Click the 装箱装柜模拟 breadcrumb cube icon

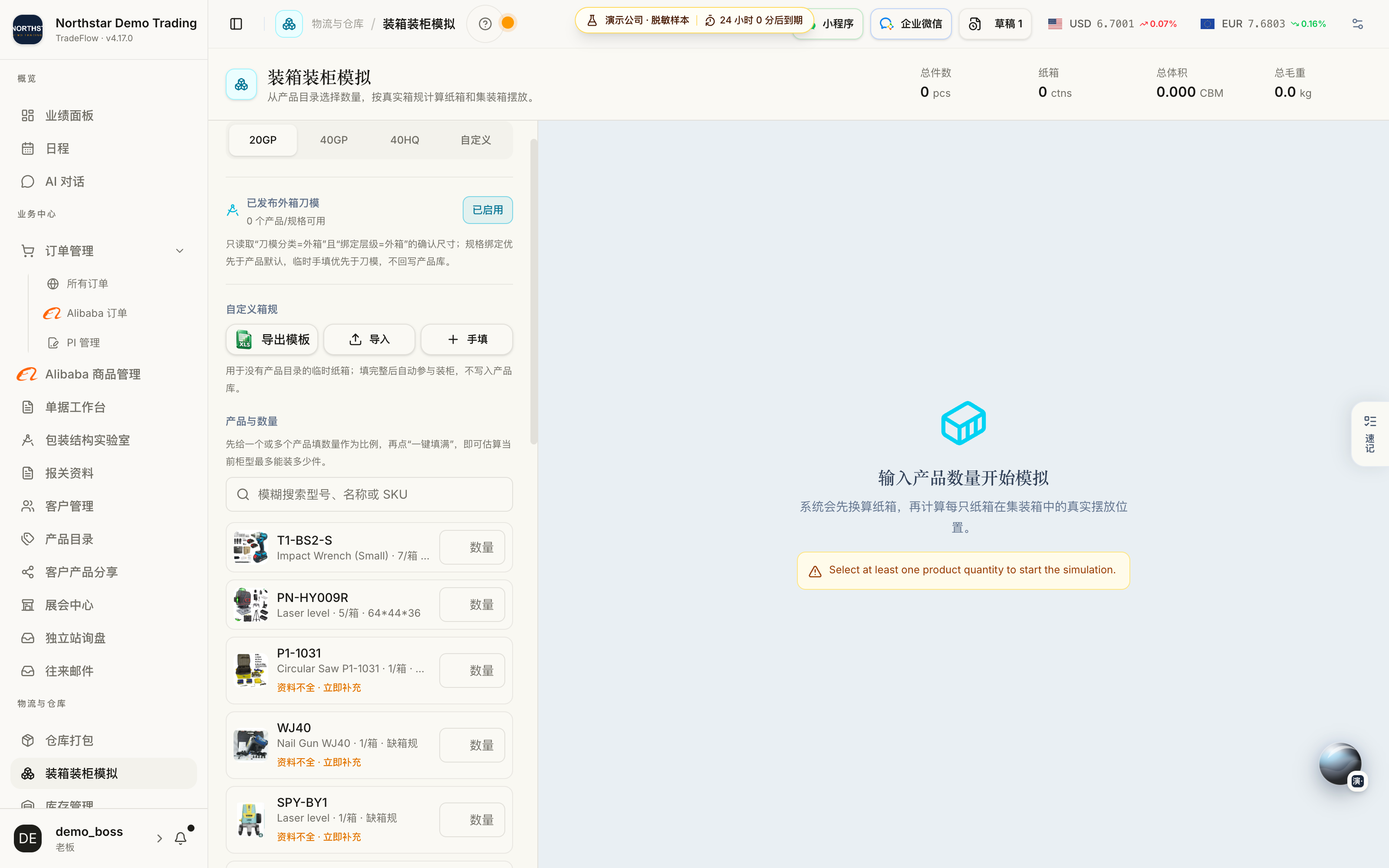pyautogui.click(x=289, y=23)
